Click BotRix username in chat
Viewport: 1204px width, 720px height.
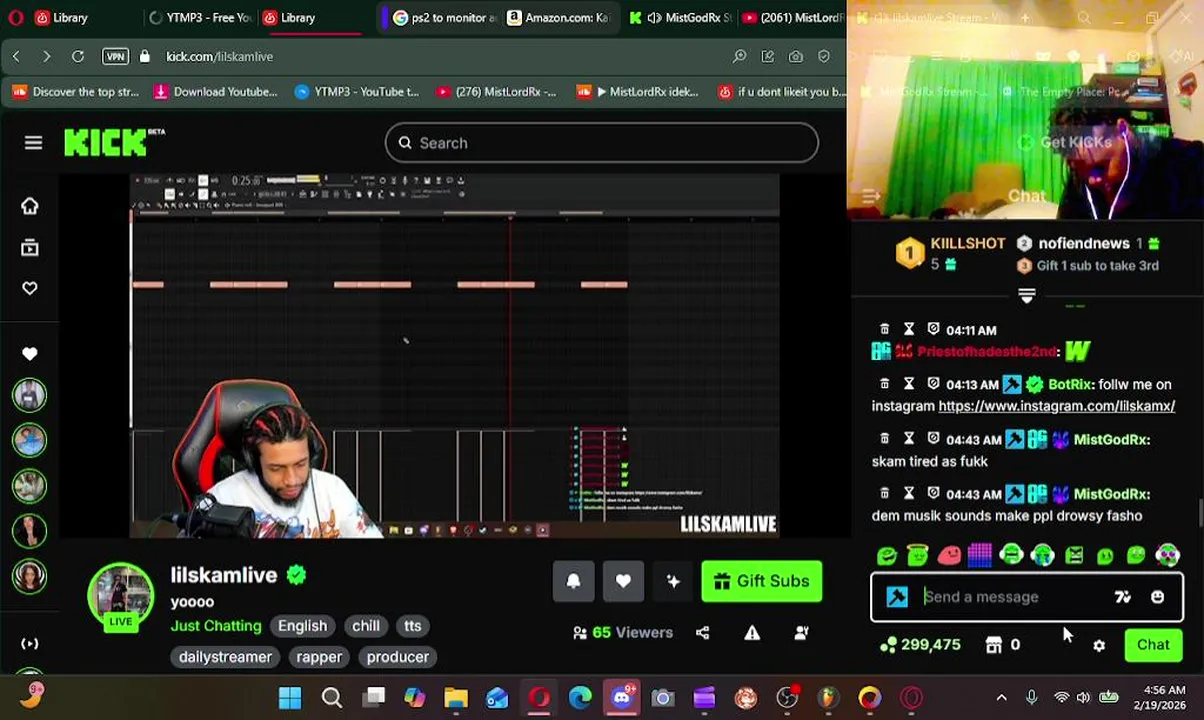pos(1069,385)
